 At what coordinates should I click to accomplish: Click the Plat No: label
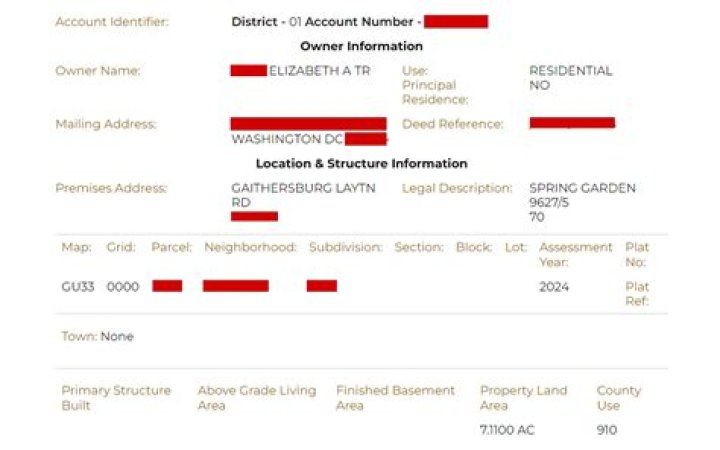coord(637,254)
